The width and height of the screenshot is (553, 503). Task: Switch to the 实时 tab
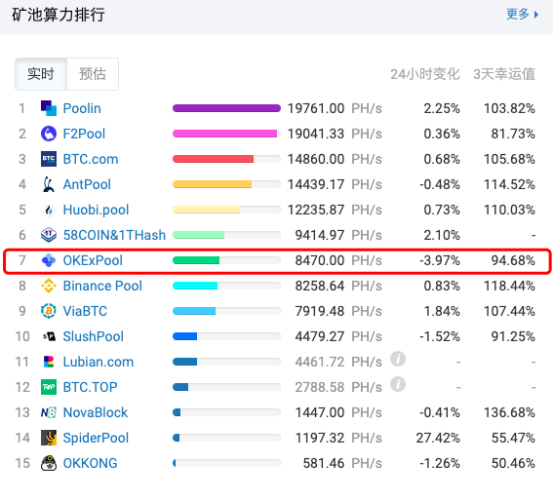click(x=41, y=74)
